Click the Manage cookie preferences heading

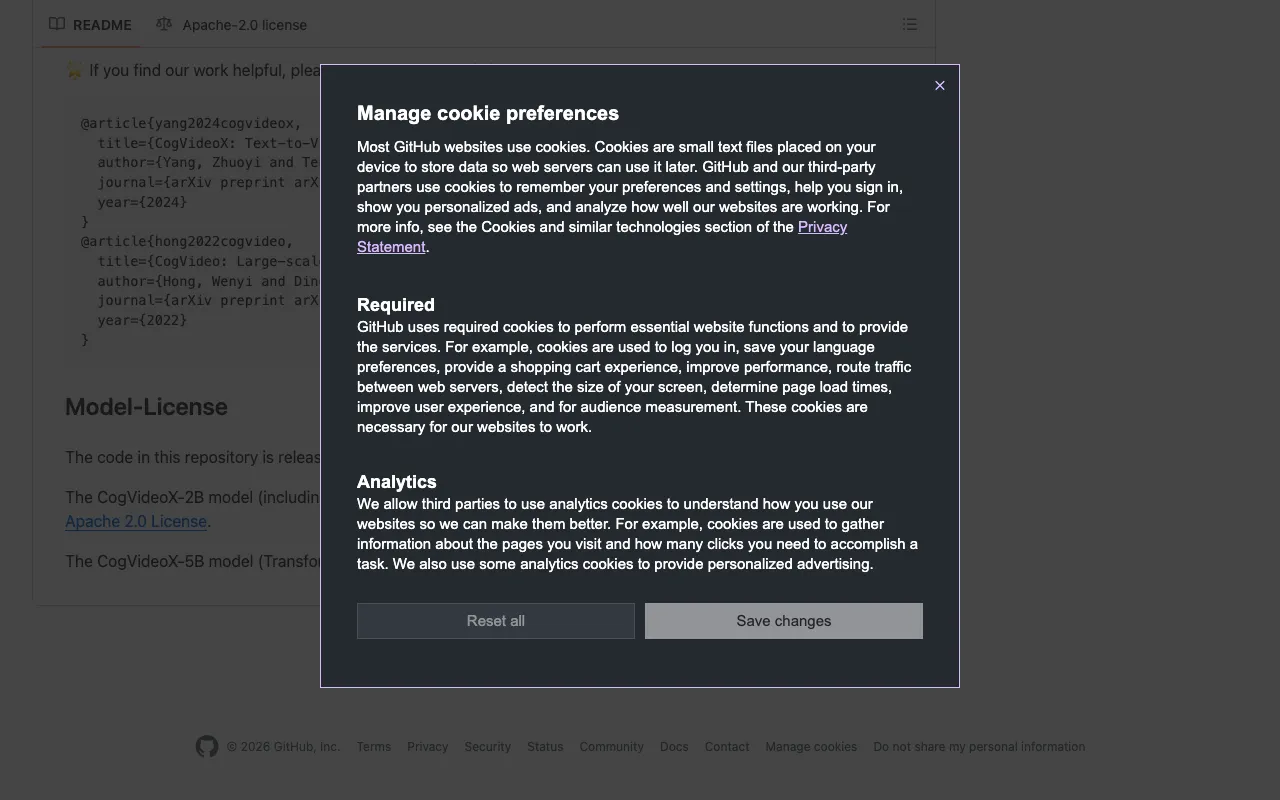[x=488, y=113]
